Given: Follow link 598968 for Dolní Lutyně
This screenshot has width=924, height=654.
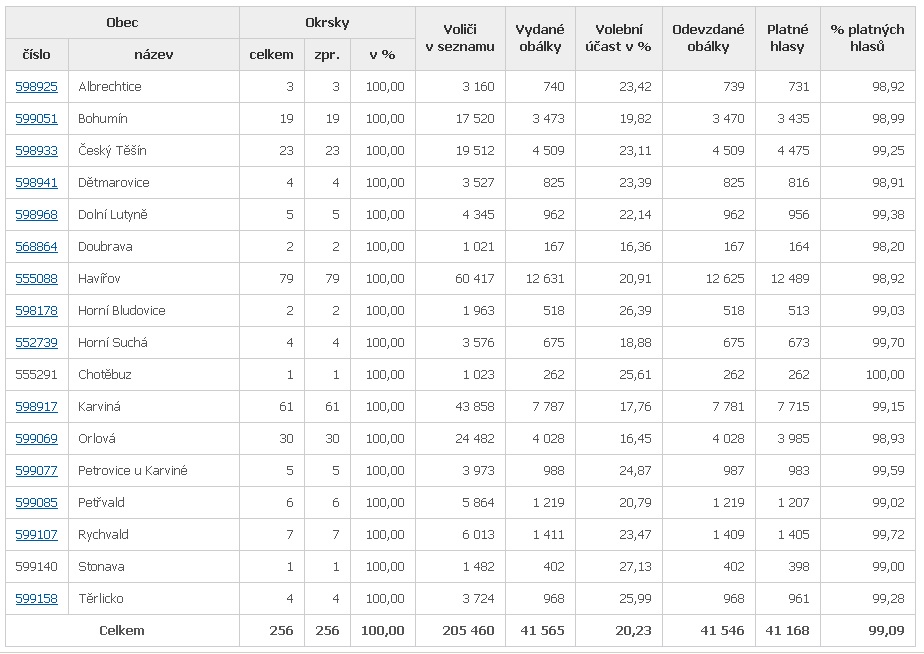Looking at the screenshot, I should click(37, 214).
